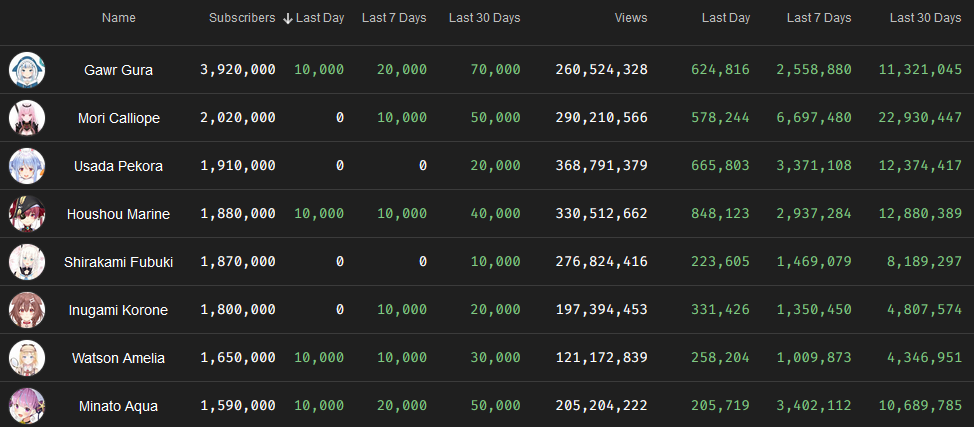
Task: Open the Houshou Marine channel link
Action: (x=119, y=214)
